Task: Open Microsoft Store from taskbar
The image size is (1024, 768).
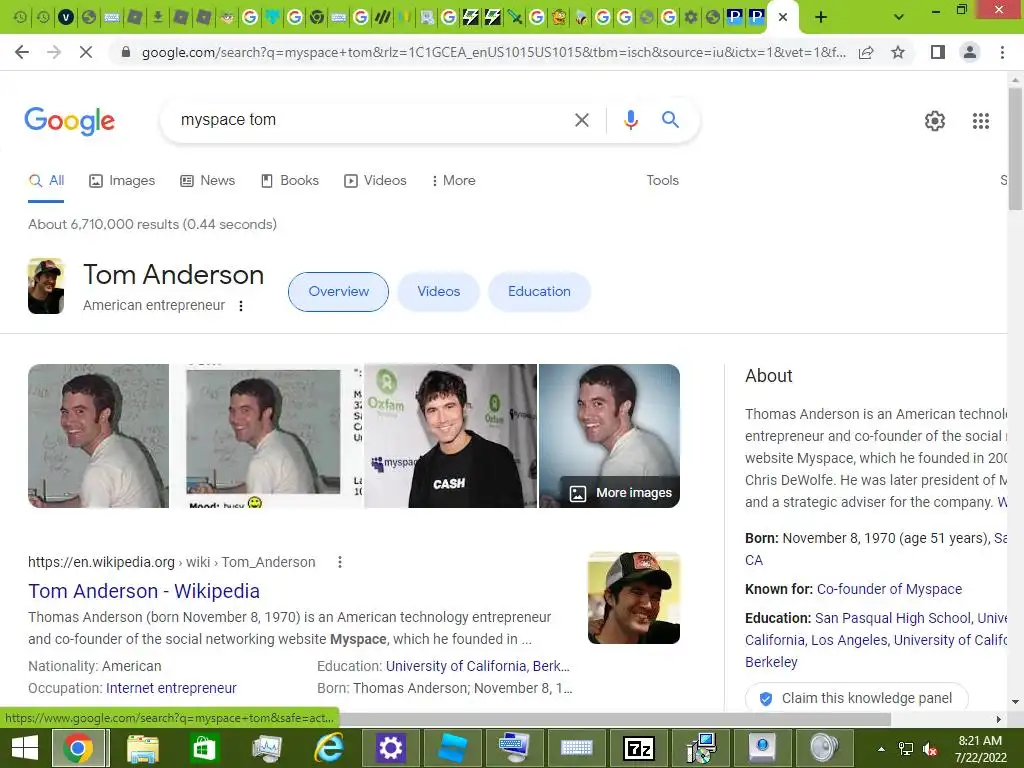Action: point(203,748)
